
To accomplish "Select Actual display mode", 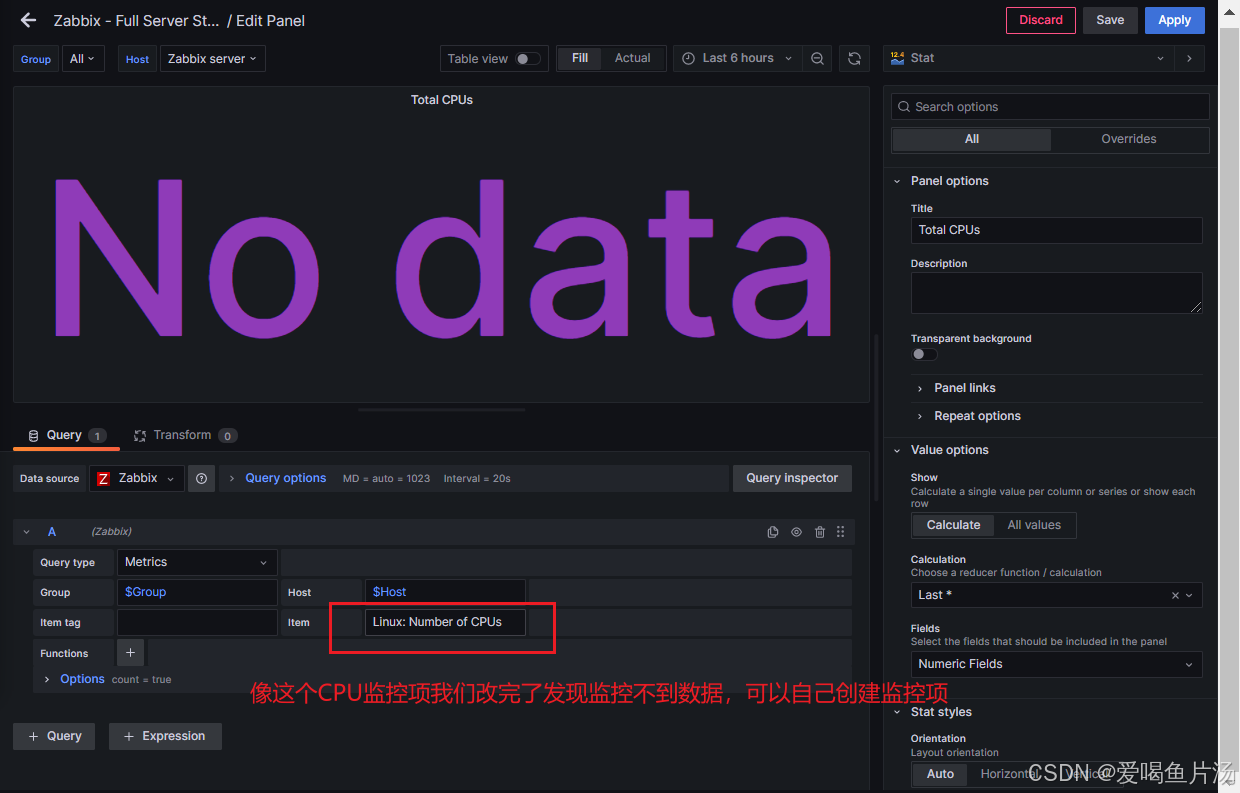I will click(633, 58).
